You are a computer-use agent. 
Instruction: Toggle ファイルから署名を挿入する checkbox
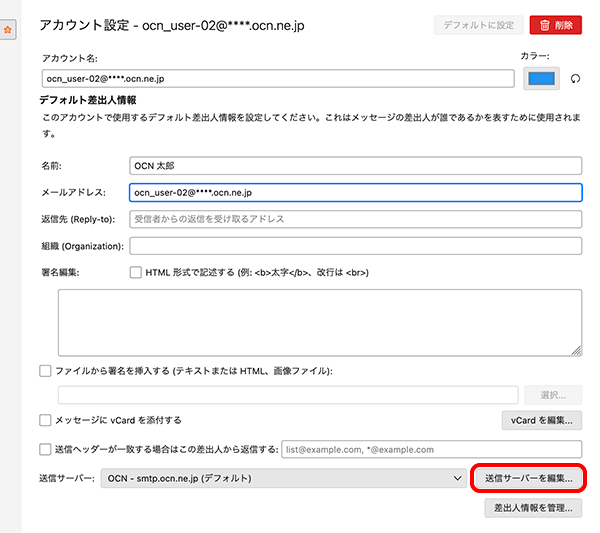coord(45,371)
